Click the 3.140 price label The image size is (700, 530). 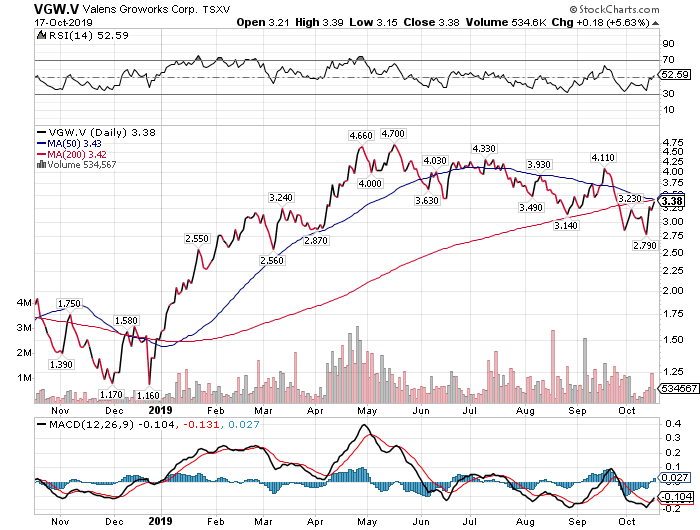click(x=566, y=225)
